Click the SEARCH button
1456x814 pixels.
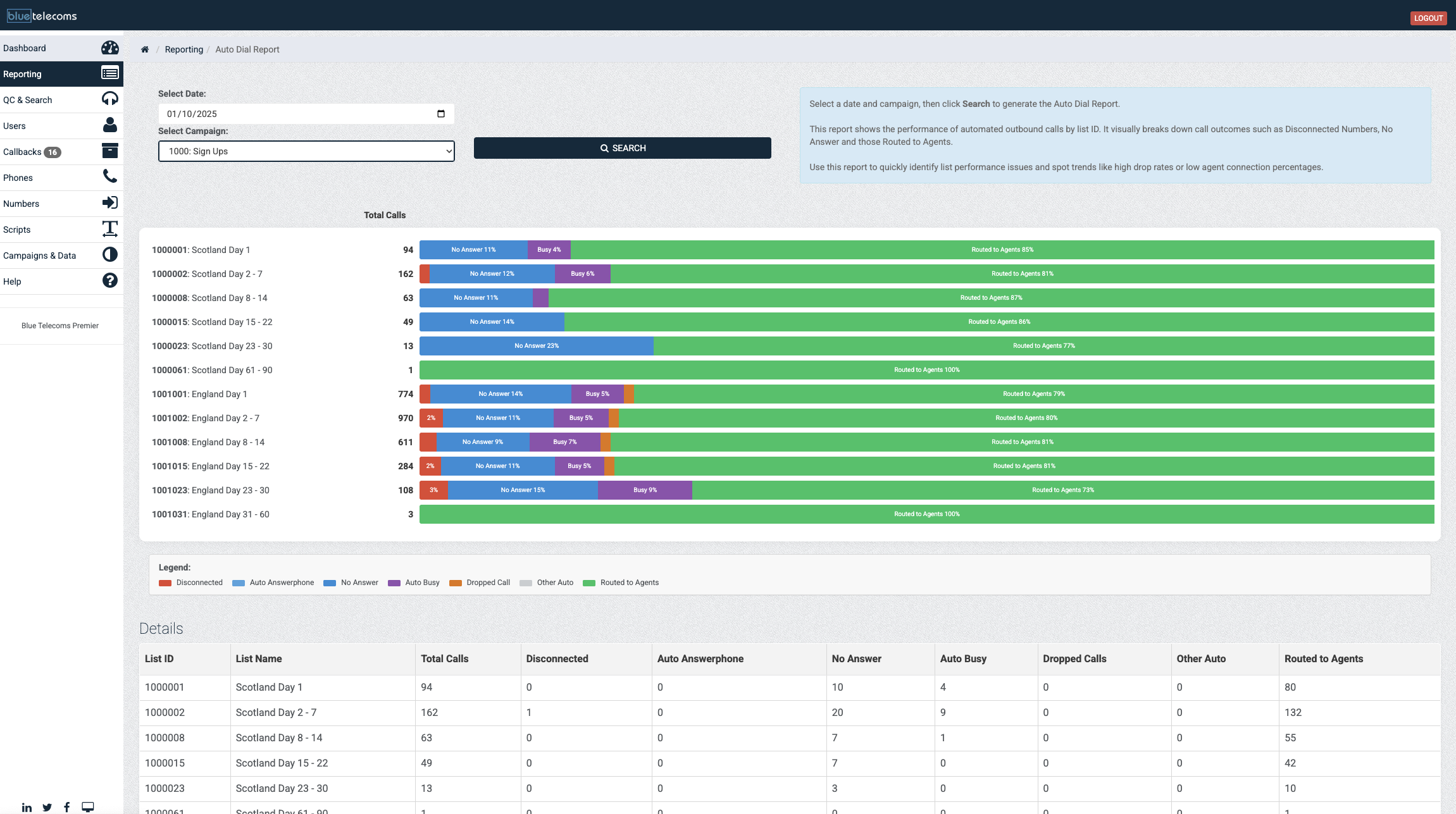622,147
